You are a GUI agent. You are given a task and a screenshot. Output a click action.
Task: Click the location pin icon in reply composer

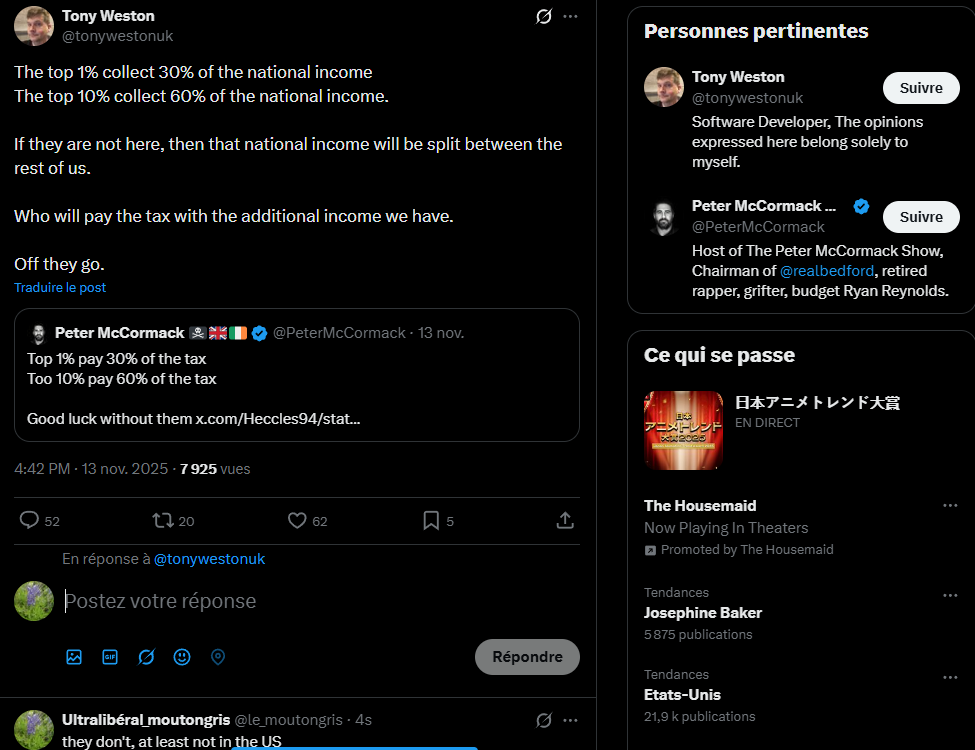(218, 657)
